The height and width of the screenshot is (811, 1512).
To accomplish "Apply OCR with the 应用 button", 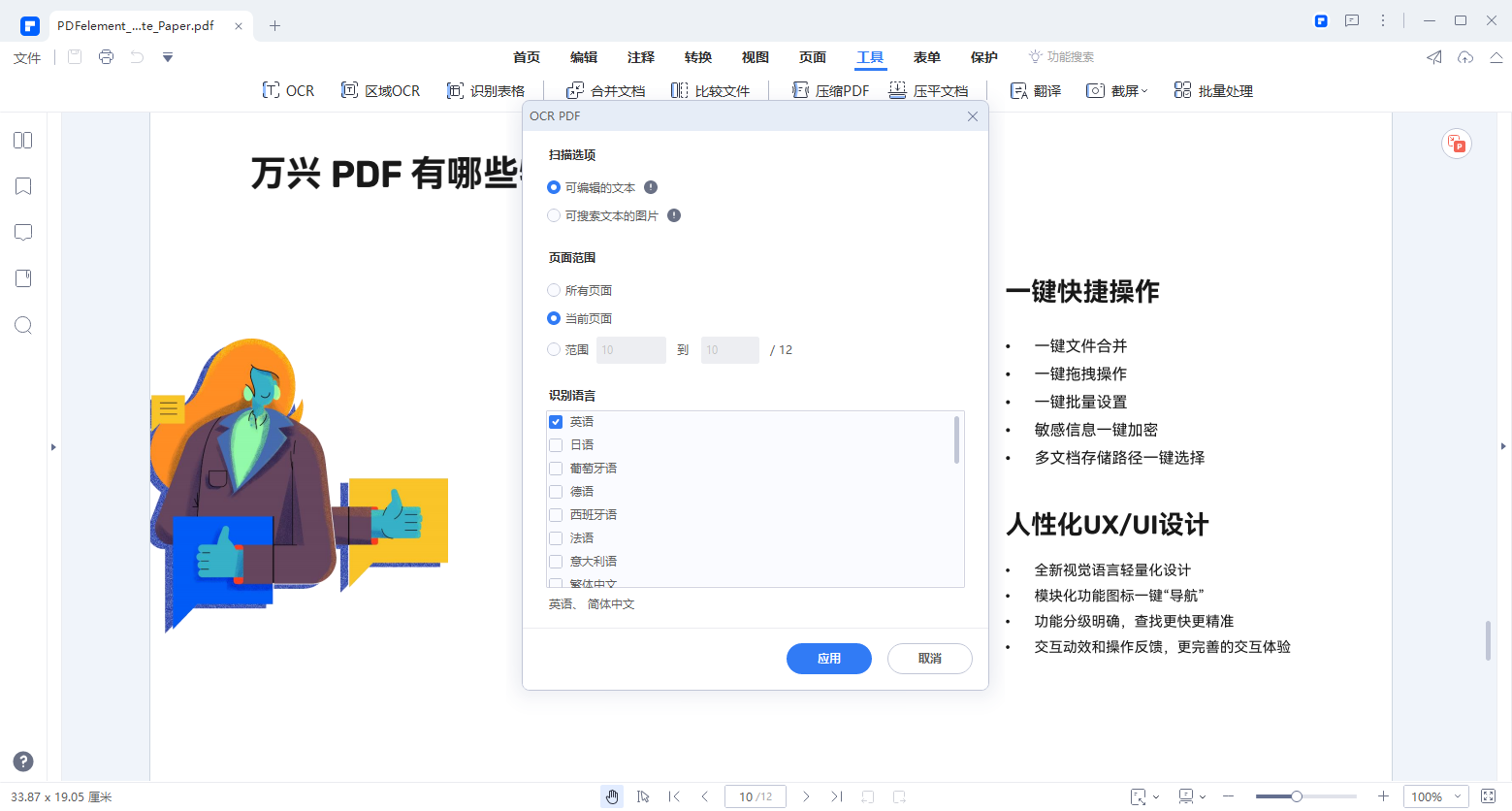I will 829,659.
